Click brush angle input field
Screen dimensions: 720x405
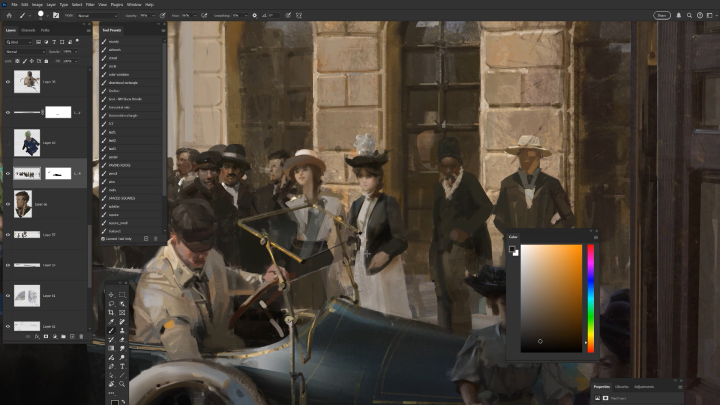click(274, 16)
